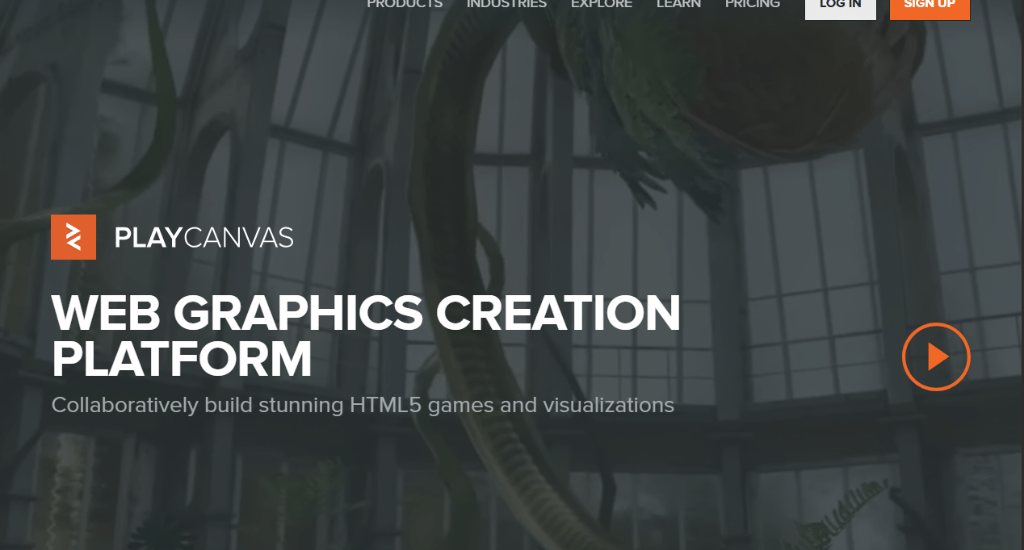Click the PLAYCANVAS wordmark text
The height and width of the screenshot is (550, 1024).
coord(204,238)
